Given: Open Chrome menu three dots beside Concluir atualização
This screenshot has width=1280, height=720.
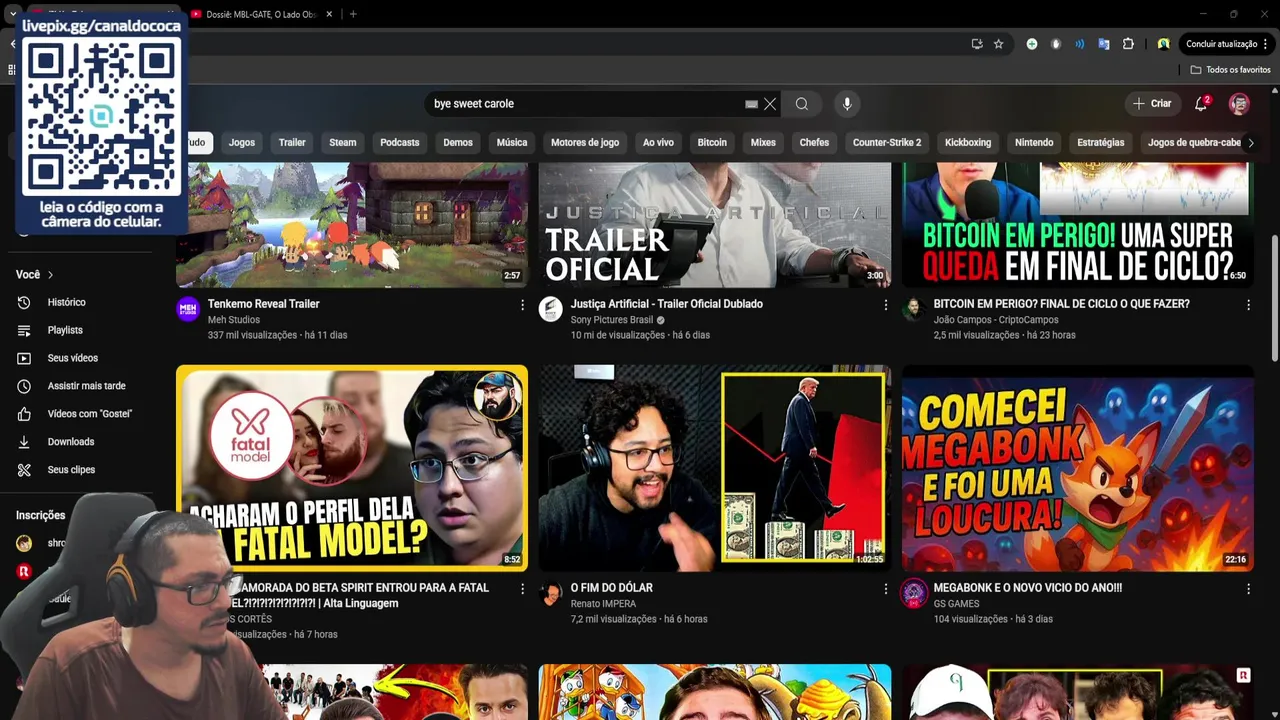Looking at the screenshot, I should point(1267,44).
